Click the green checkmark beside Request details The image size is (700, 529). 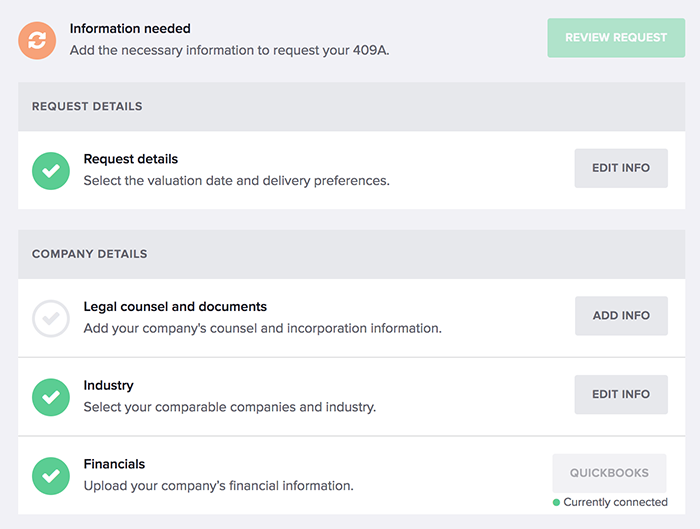point(51,171)
